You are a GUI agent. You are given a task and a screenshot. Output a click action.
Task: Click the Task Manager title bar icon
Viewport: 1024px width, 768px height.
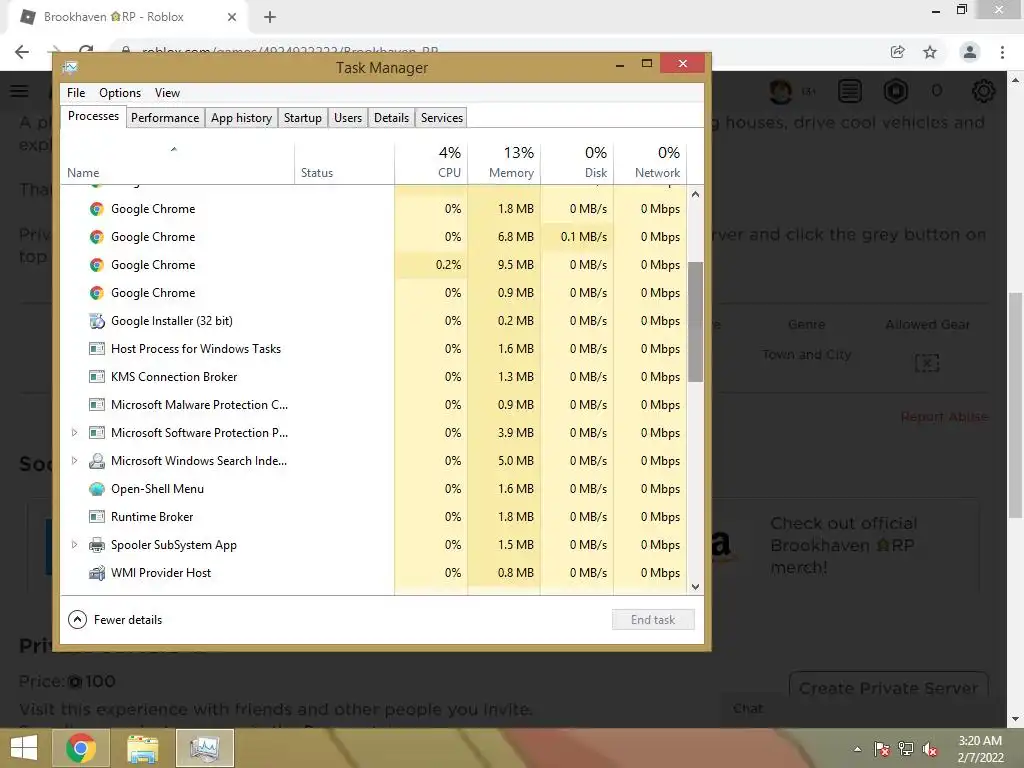pyautogui.click(x=70, y=67)
